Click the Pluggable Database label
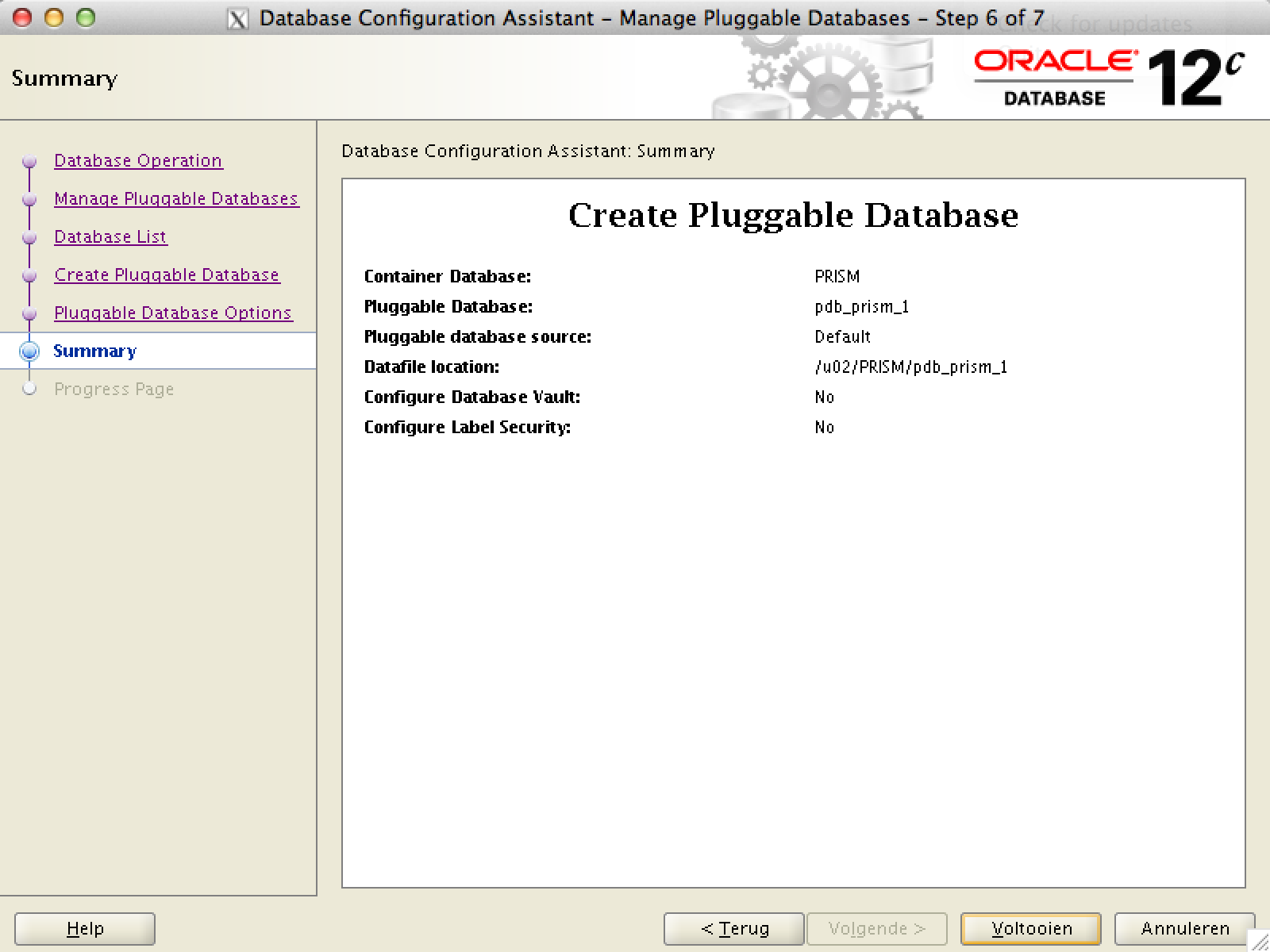This screenshot has height=952, width=1270. click(448, 307)
